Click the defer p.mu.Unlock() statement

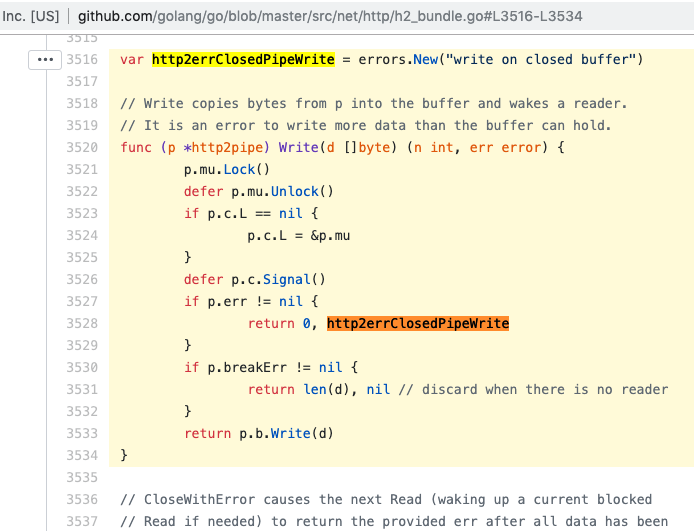pyautogui.click(x=258, y=191)
